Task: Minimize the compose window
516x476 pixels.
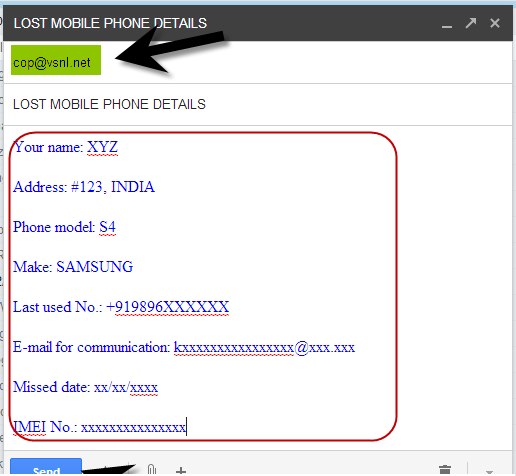Action: 447,25
